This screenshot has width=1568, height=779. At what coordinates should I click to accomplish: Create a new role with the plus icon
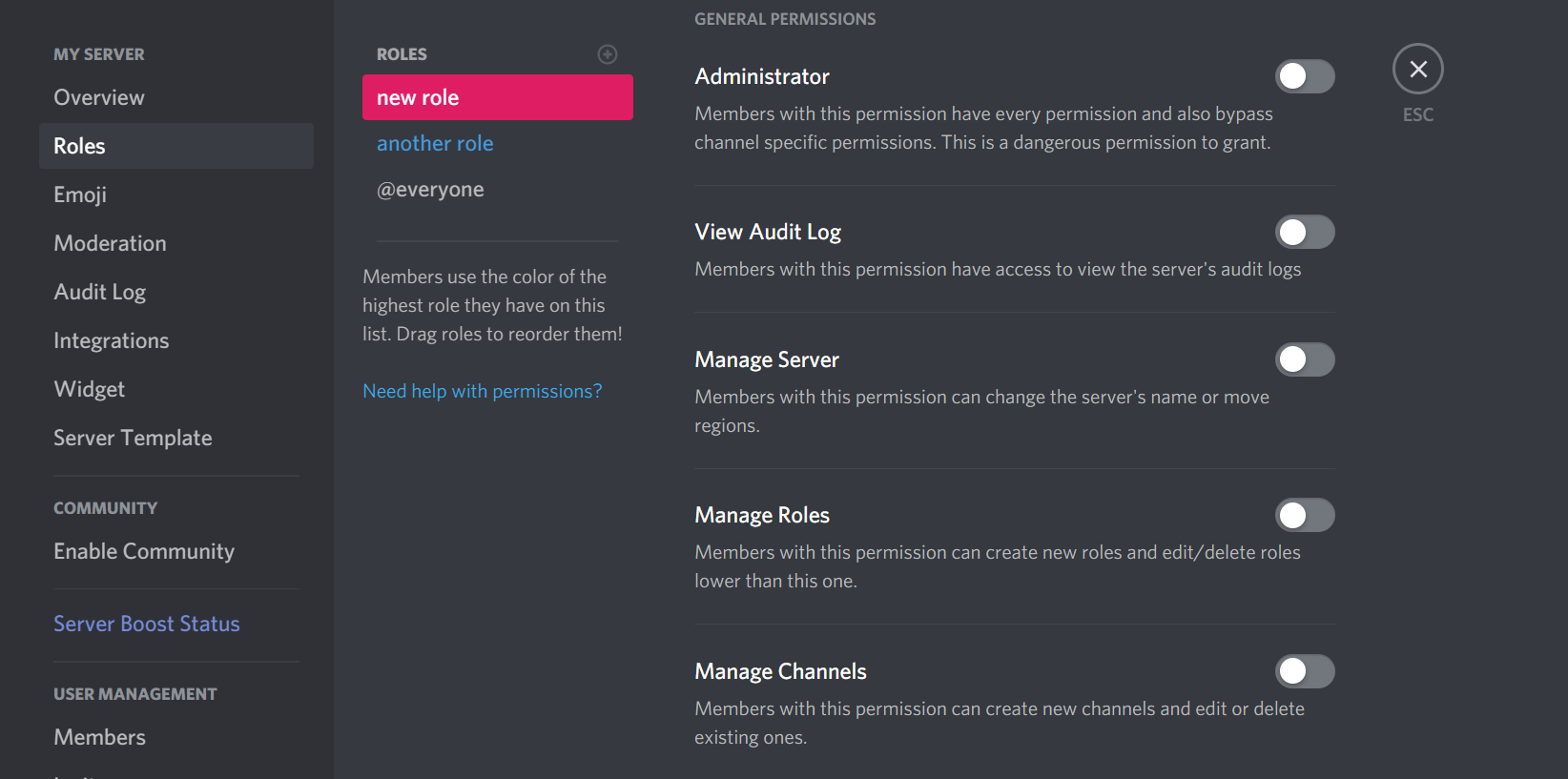point(608,54)
